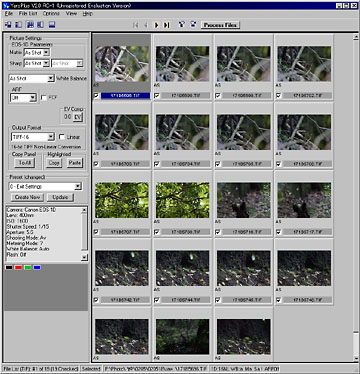
Task: Click the Highlighted Copy button
Action: pyautogui.click(x=54, y=163)
